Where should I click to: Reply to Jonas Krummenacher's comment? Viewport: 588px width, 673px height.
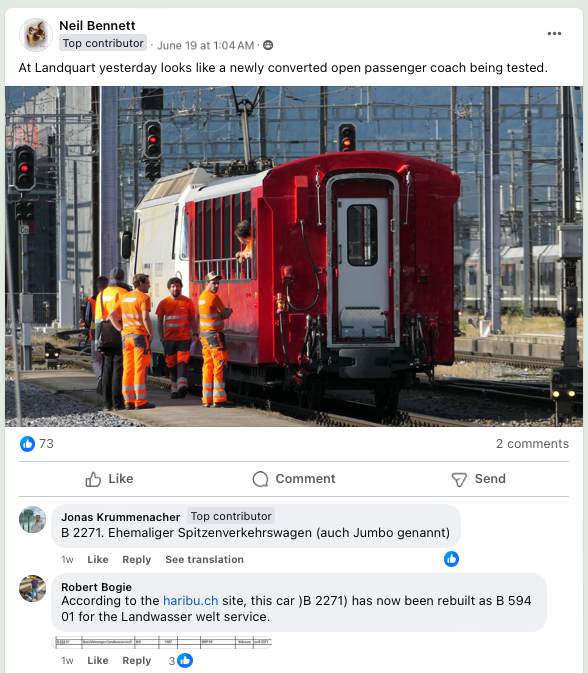click(x=136, y=560)
